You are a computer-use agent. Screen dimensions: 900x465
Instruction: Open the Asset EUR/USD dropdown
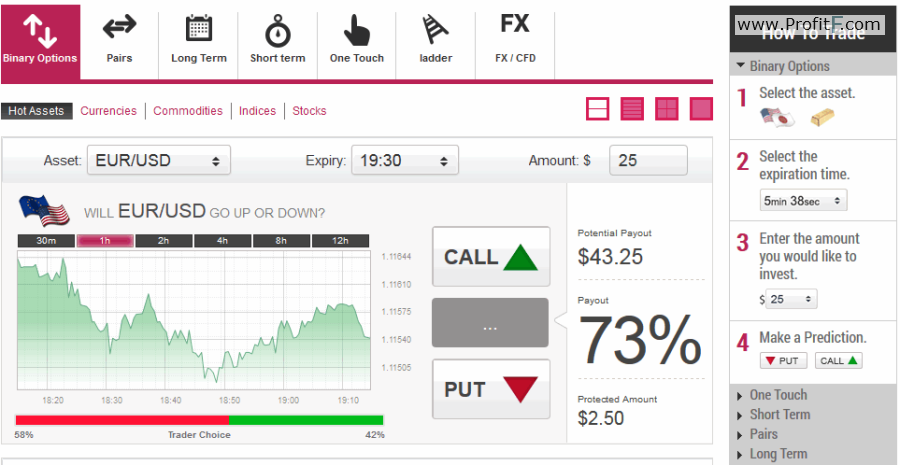pos(159,160)
